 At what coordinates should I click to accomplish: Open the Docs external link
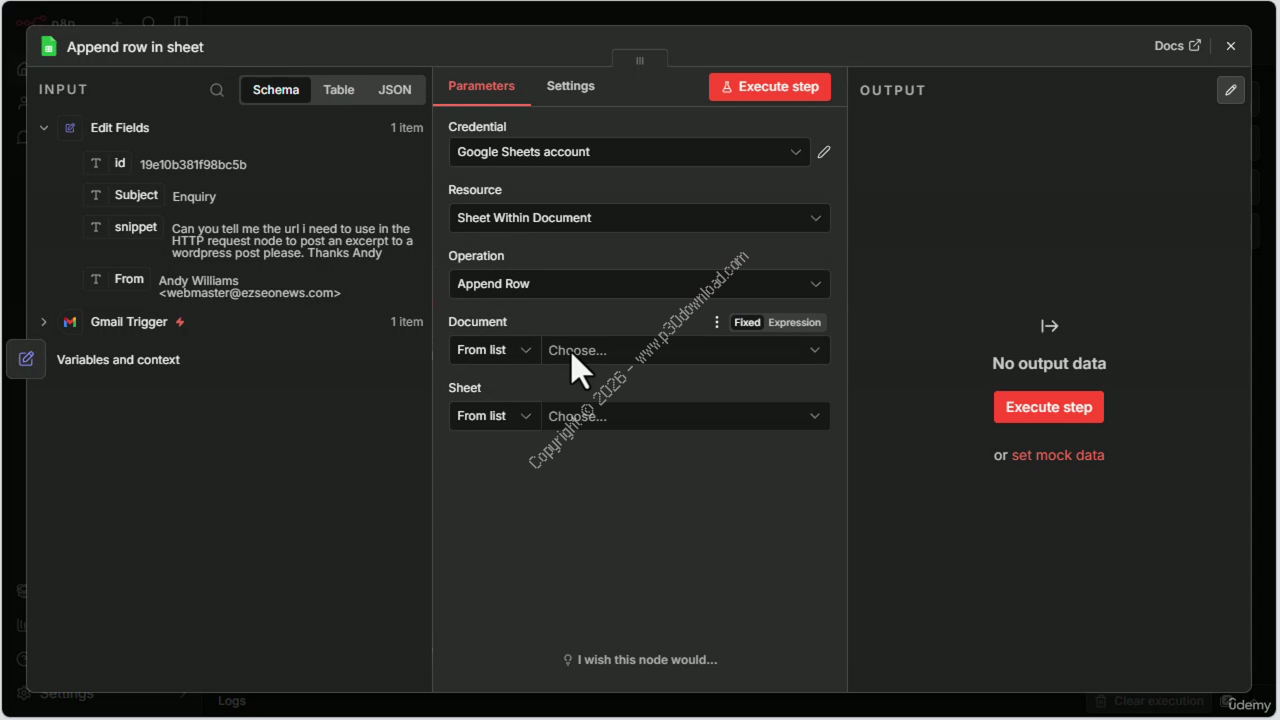coord(1177,46)
